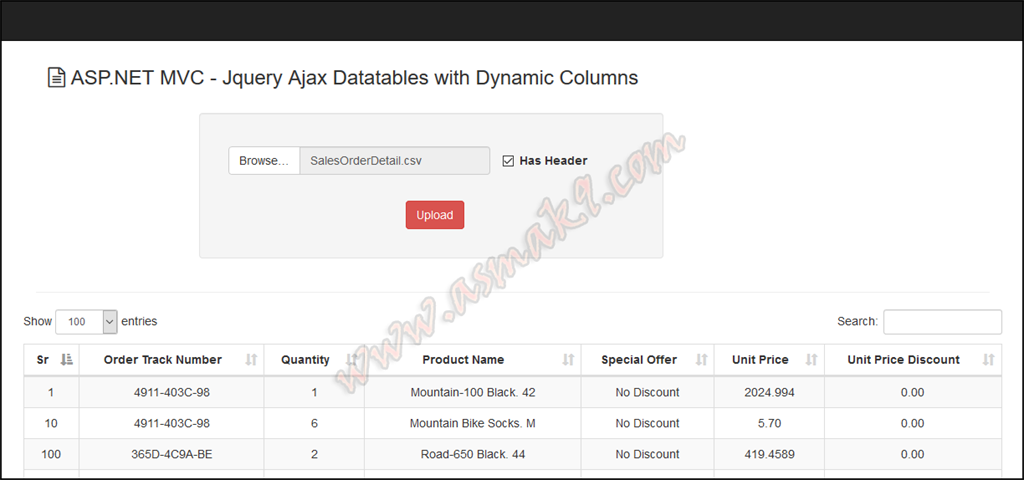Uncheck the Has Header checkbox
1024x480 pixels.
[x=508, y=161]
